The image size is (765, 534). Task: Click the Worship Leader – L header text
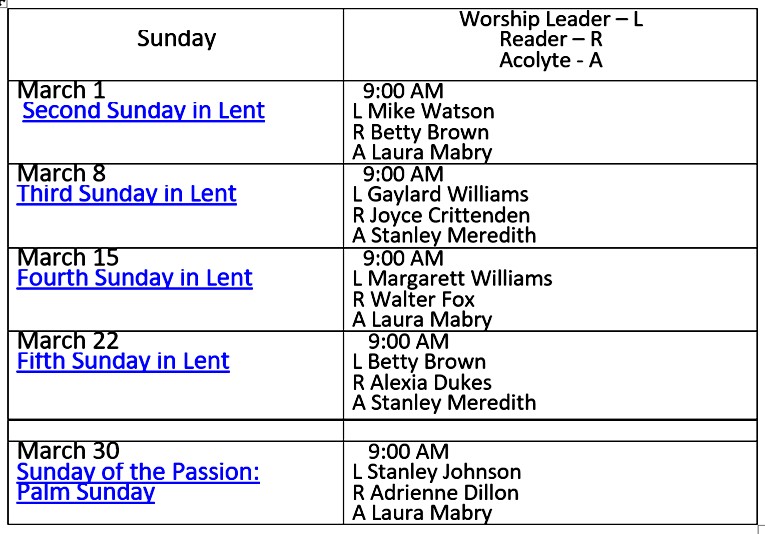[551, 19]
